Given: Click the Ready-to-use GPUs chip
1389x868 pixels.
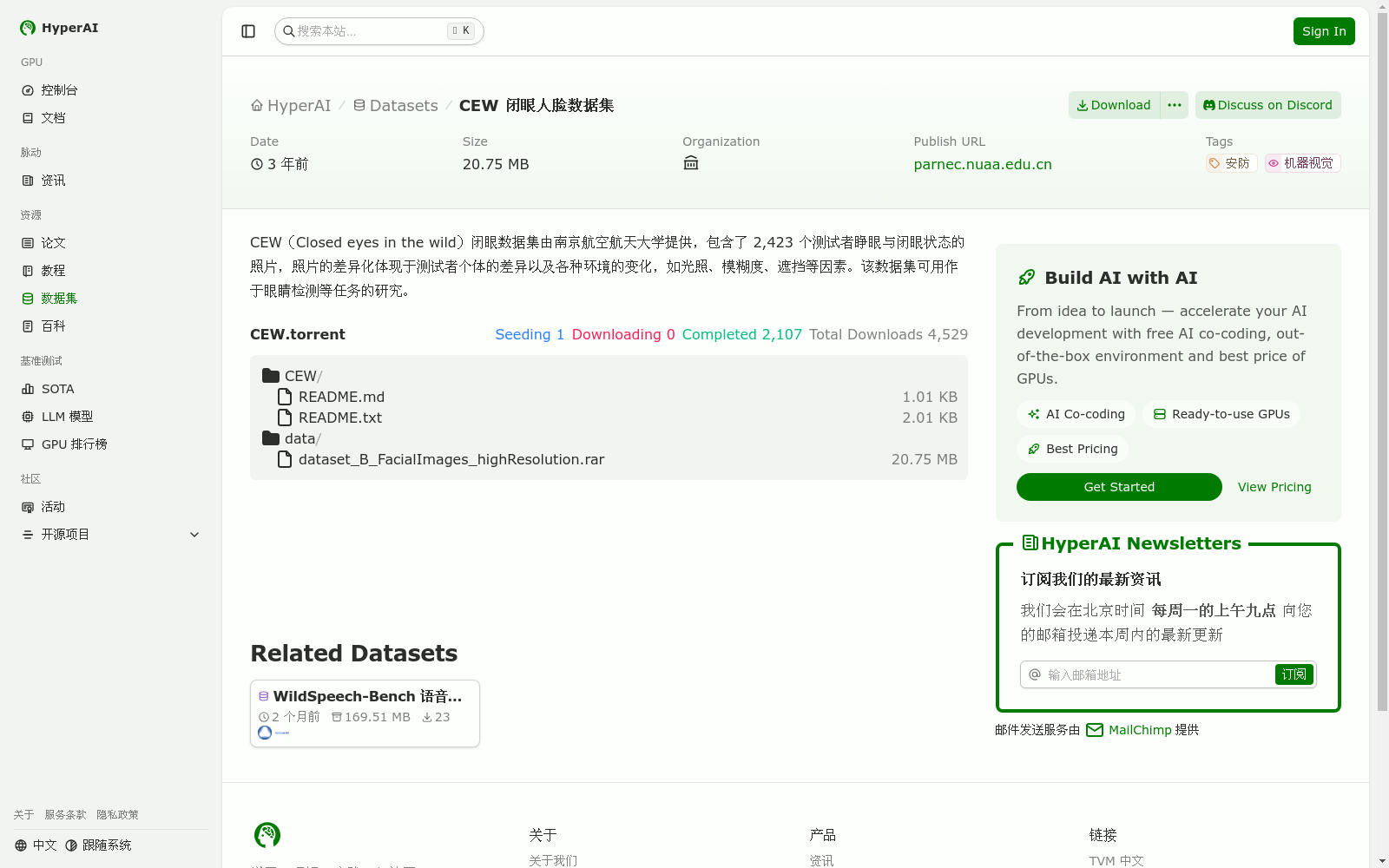Looking at the screenshot, I should coord(1221,414).
